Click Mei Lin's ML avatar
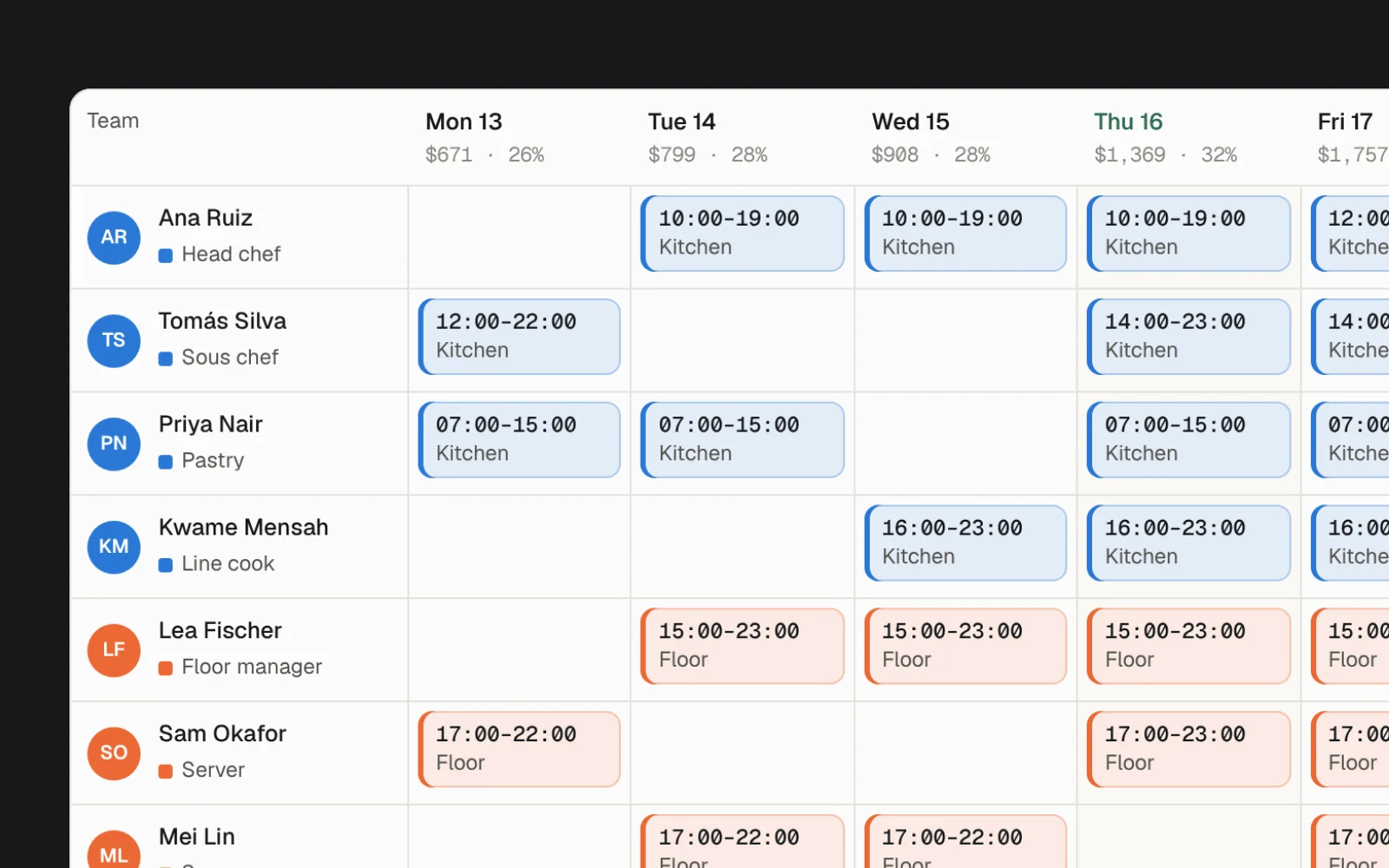Screen dimensions: 1389x868 [x=114, y=849]
